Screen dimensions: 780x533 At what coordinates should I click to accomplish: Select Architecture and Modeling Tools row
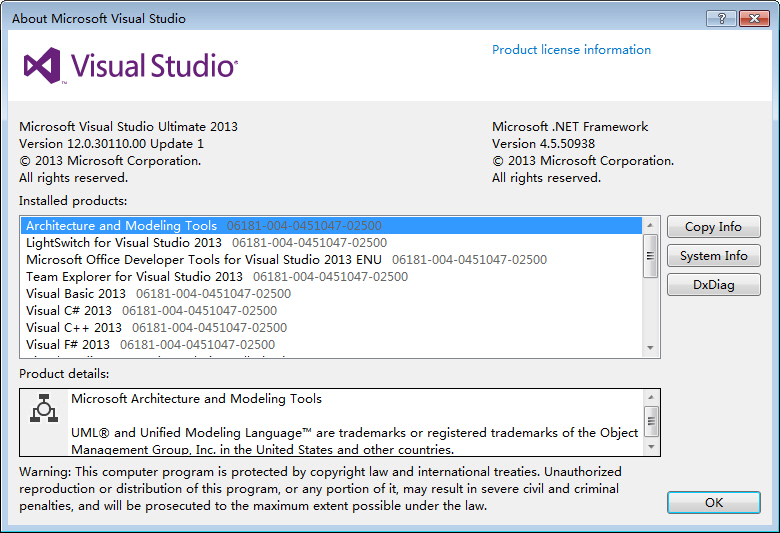[331, 226]
